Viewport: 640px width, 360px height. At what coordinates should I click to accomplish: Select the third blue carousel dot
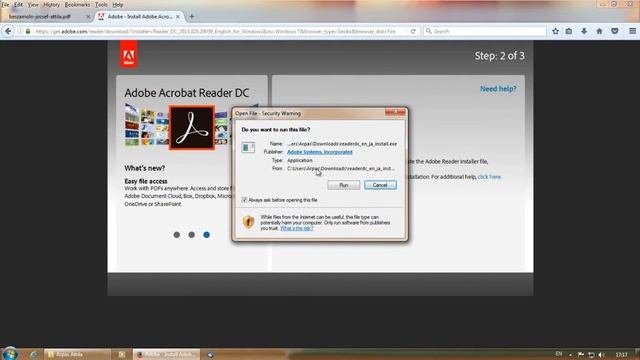pyautogui.click(x=207, y=235)
